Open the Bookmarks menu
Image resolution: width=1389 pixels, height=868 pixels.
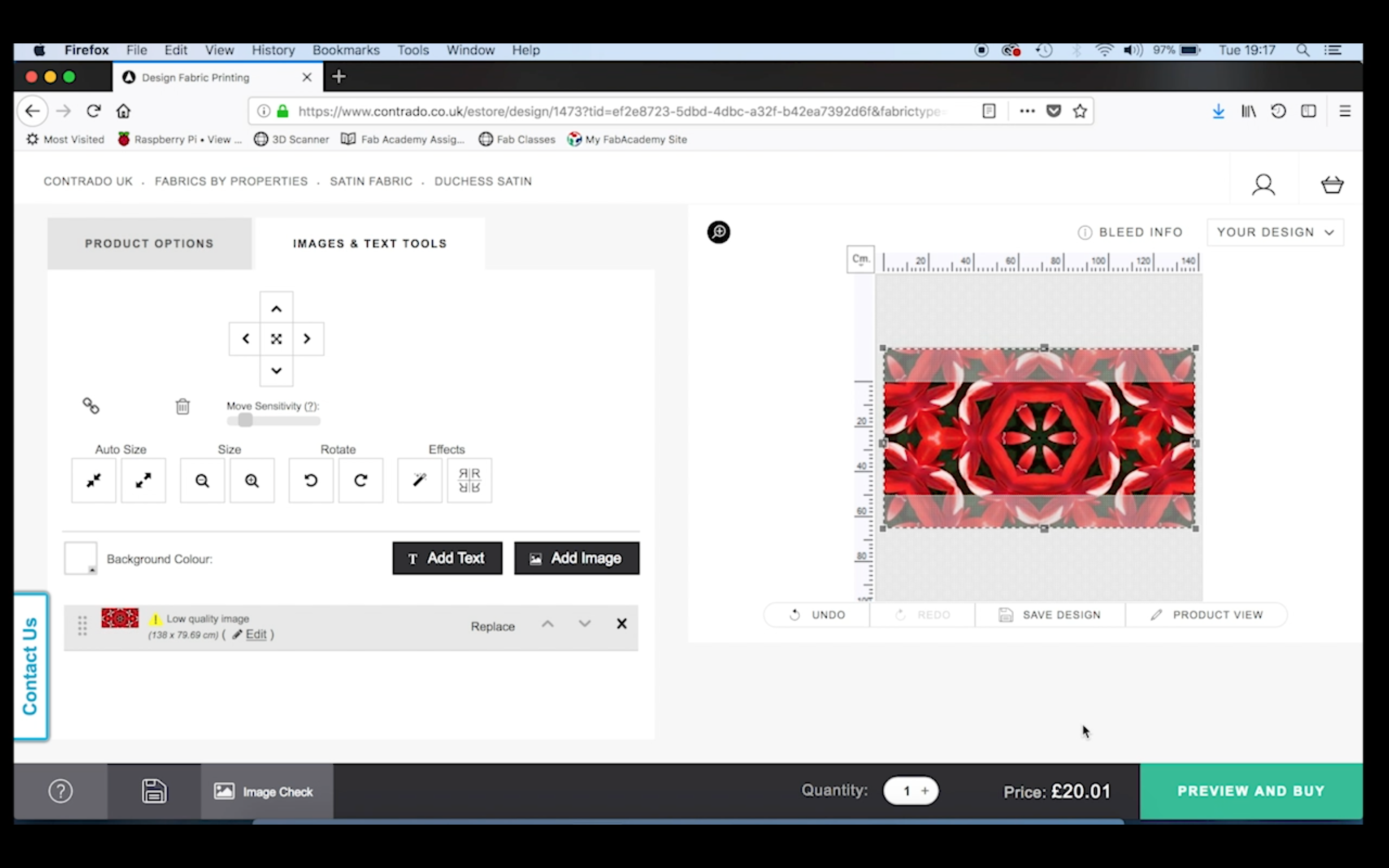(x=345, y=51)
